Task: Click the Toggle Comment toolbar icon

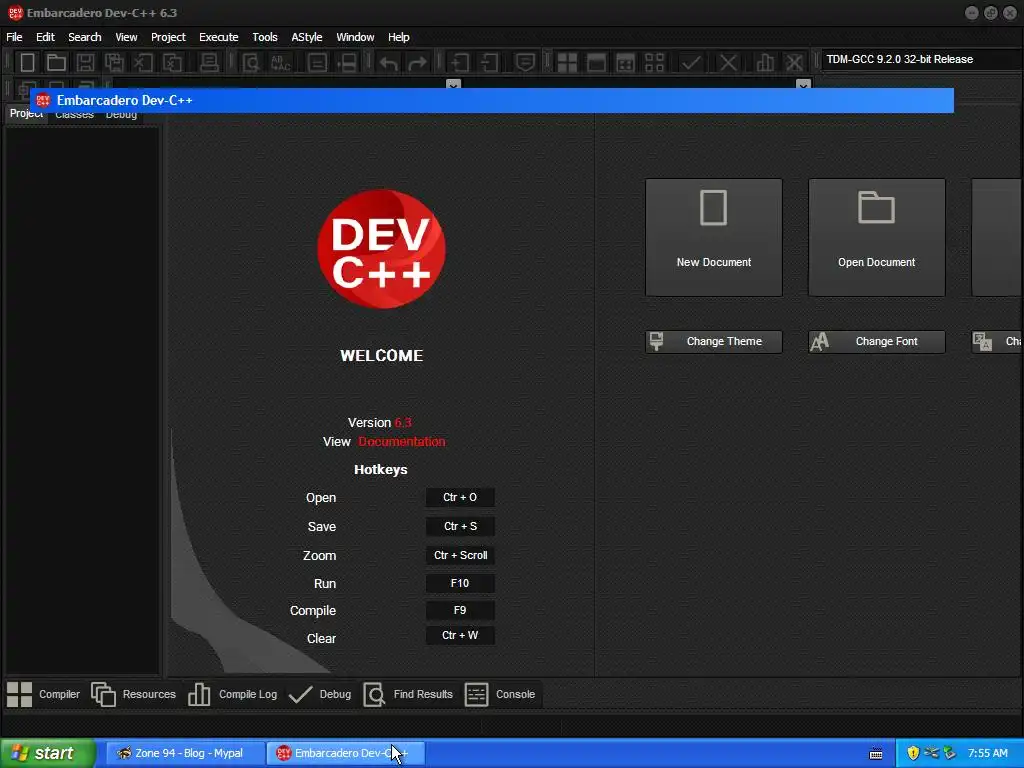Action: [525, 63]
